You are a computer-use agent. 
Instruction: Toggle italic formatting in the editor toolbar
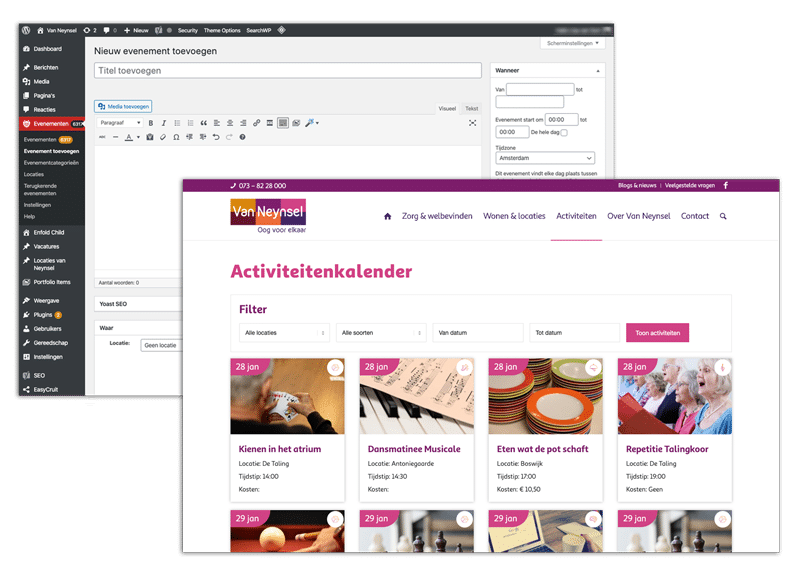pyautogui.click(x=164, y=123)
